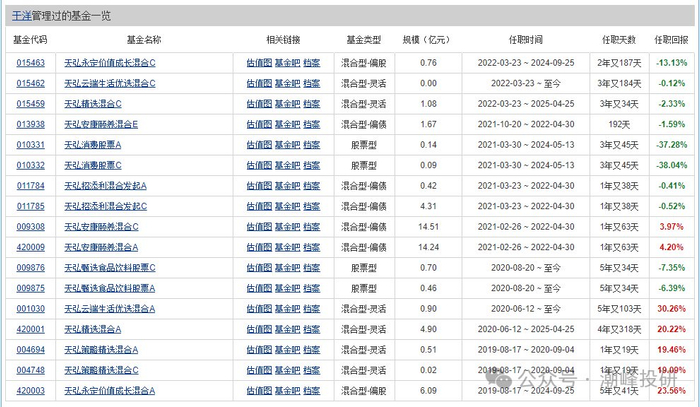
Task: Open fund code 009875 link
Action: click(x=30, y=288)
